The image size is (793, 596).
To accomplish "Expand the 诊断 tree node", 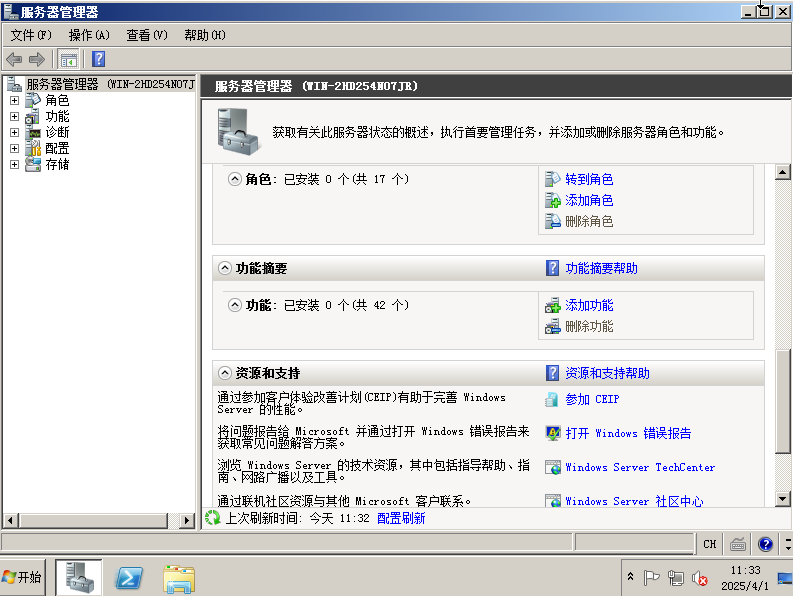I will (x=15, y=133).
